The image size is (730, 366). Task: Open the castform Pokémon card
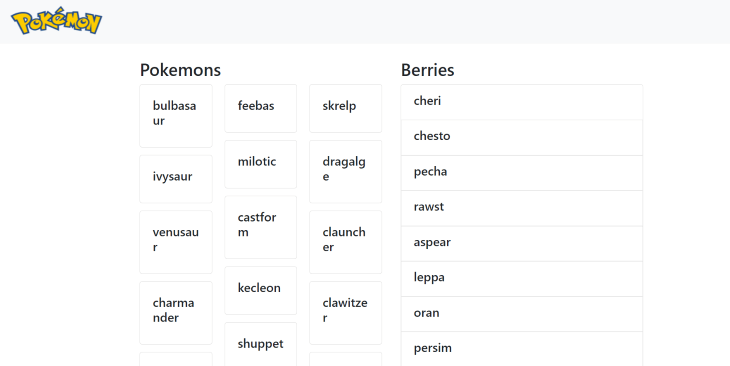261,227
